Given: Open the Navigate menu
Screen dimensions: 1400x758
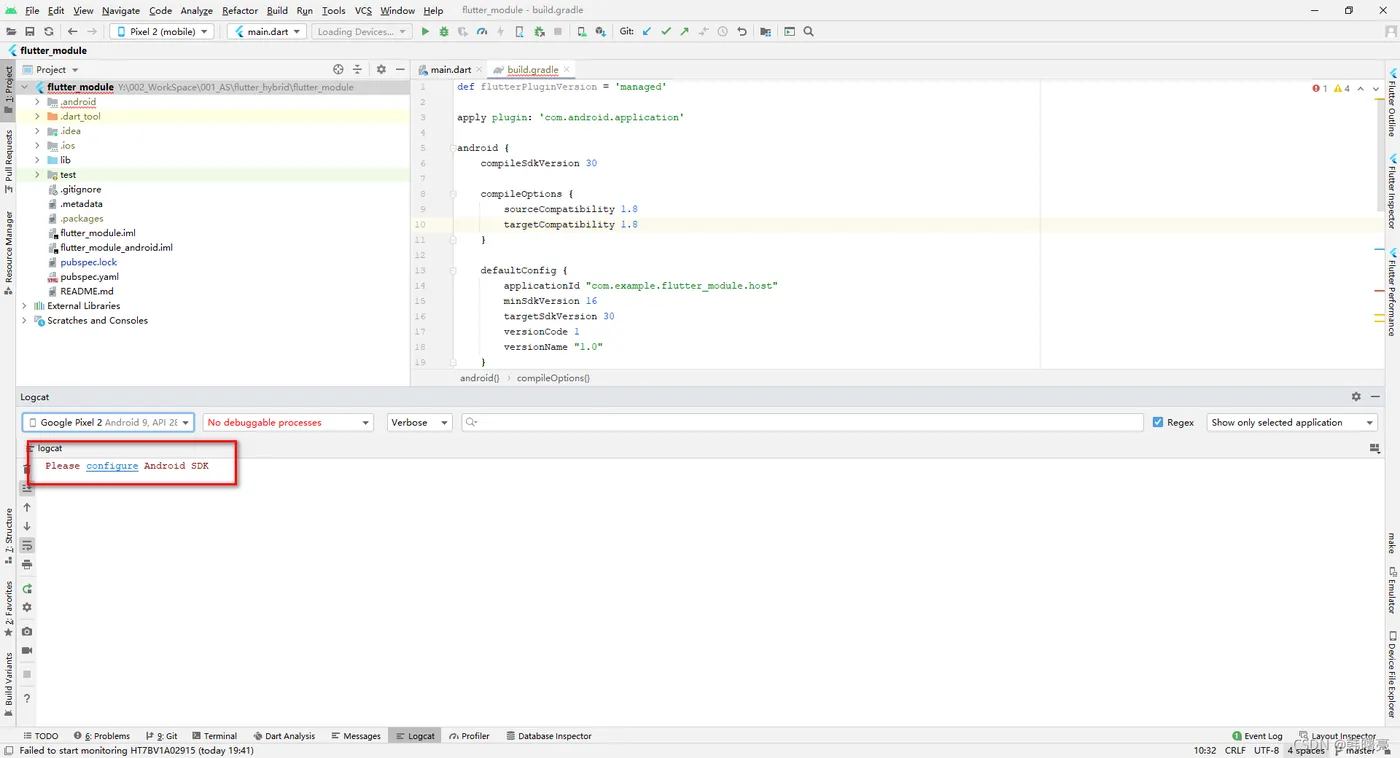Looking at the screenshot, I should [x=120, y=11].
